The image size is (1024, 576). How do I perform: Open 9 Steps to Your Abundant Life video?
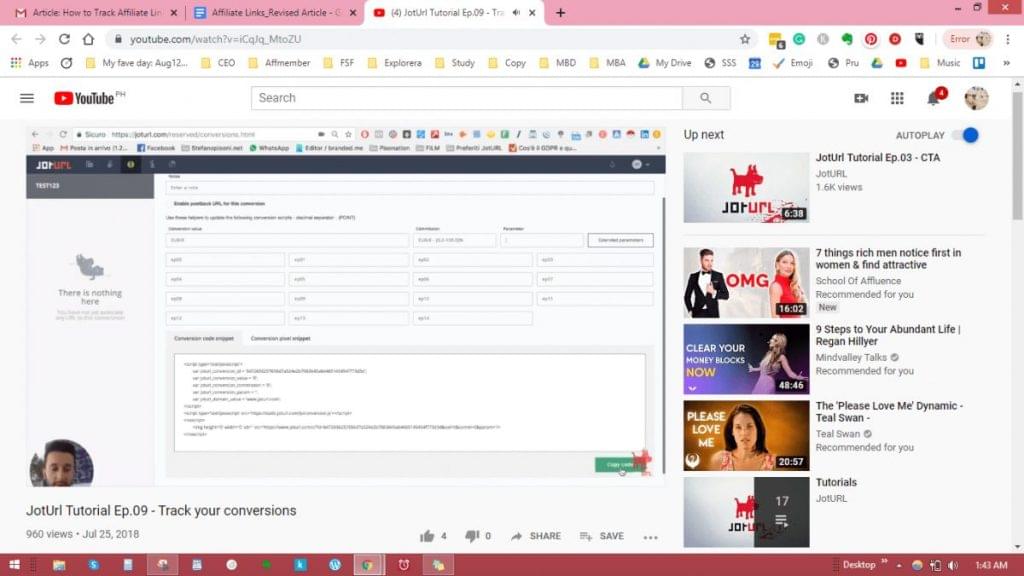tap(888, 335)
